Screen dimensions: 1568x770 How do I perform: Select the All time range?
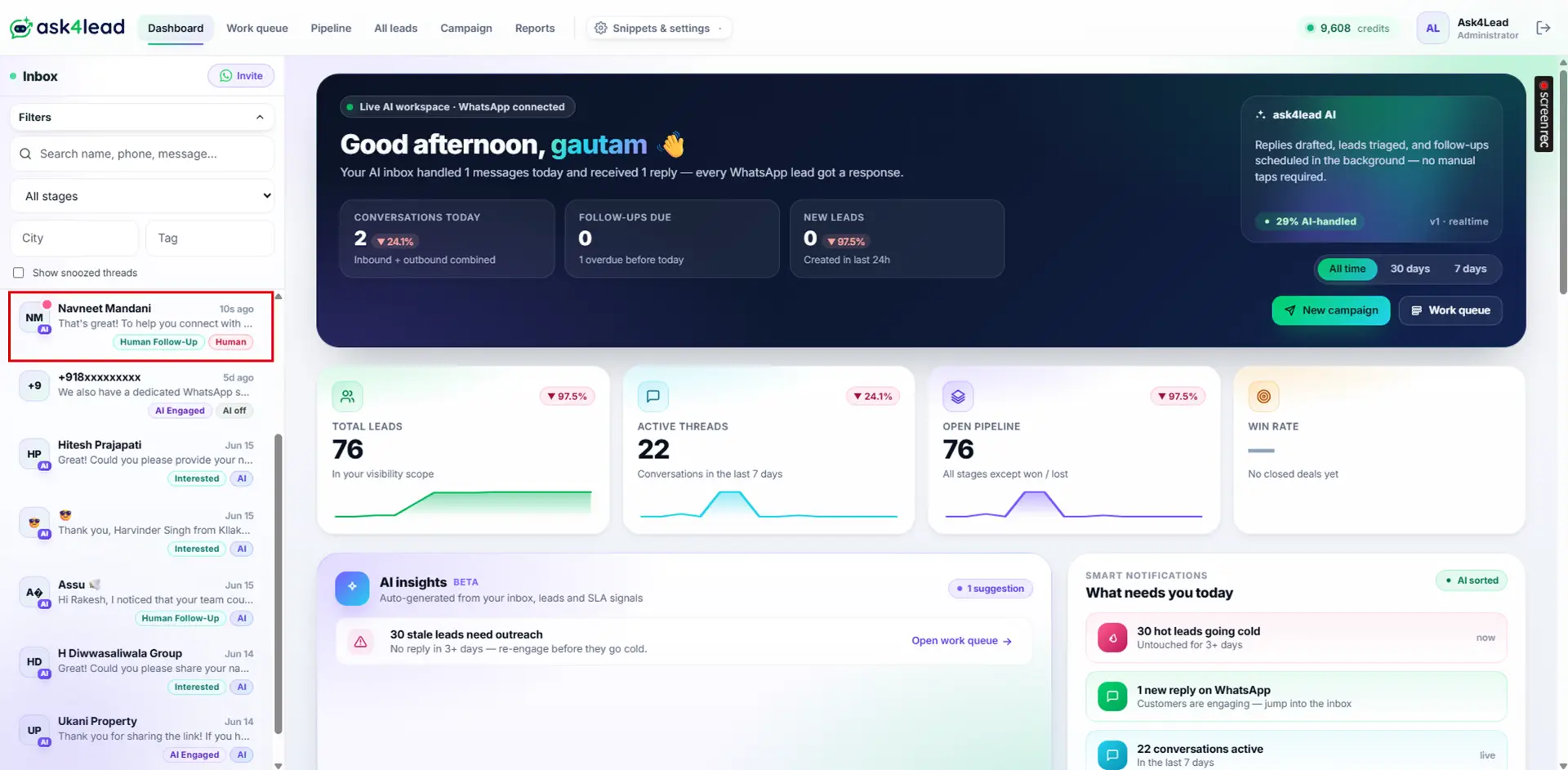coord(1347,269)
